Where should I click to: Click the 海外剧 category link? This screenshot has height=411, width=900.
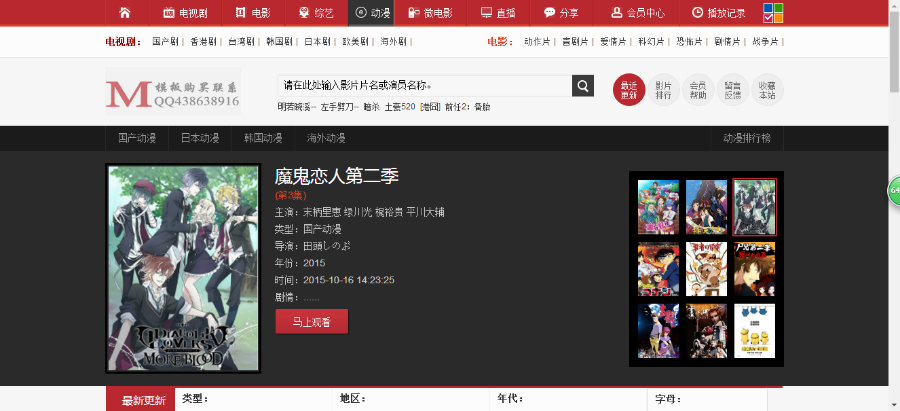click(393, 42)
